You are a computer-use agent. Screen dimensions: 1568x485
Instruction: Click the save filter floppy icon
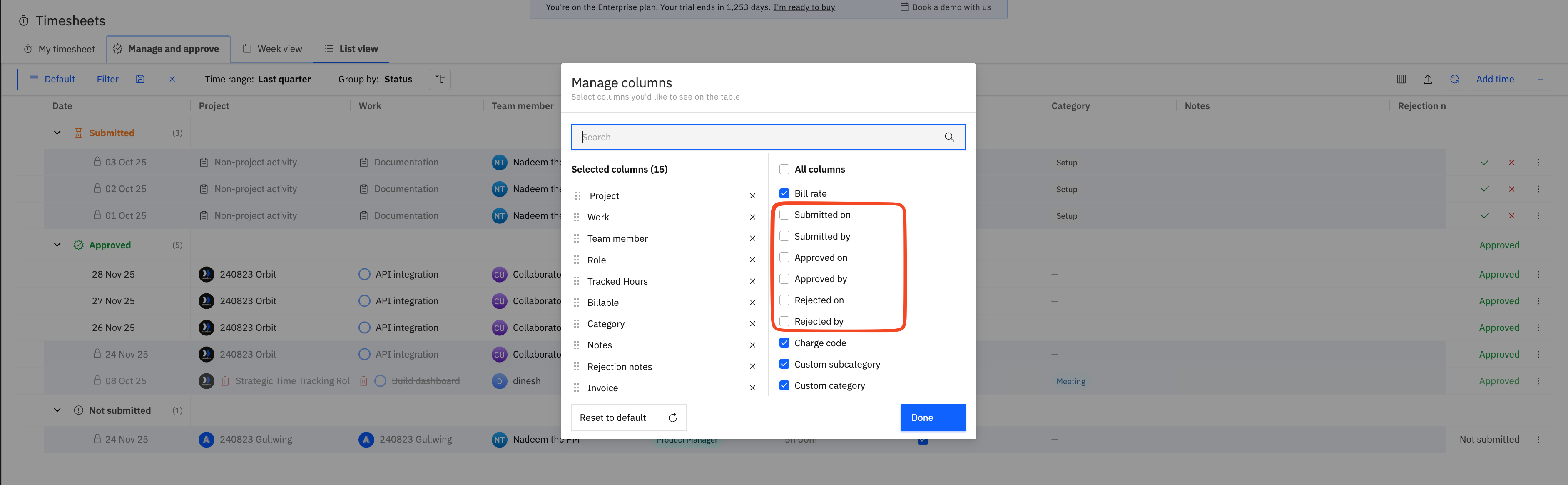point(140,79)
